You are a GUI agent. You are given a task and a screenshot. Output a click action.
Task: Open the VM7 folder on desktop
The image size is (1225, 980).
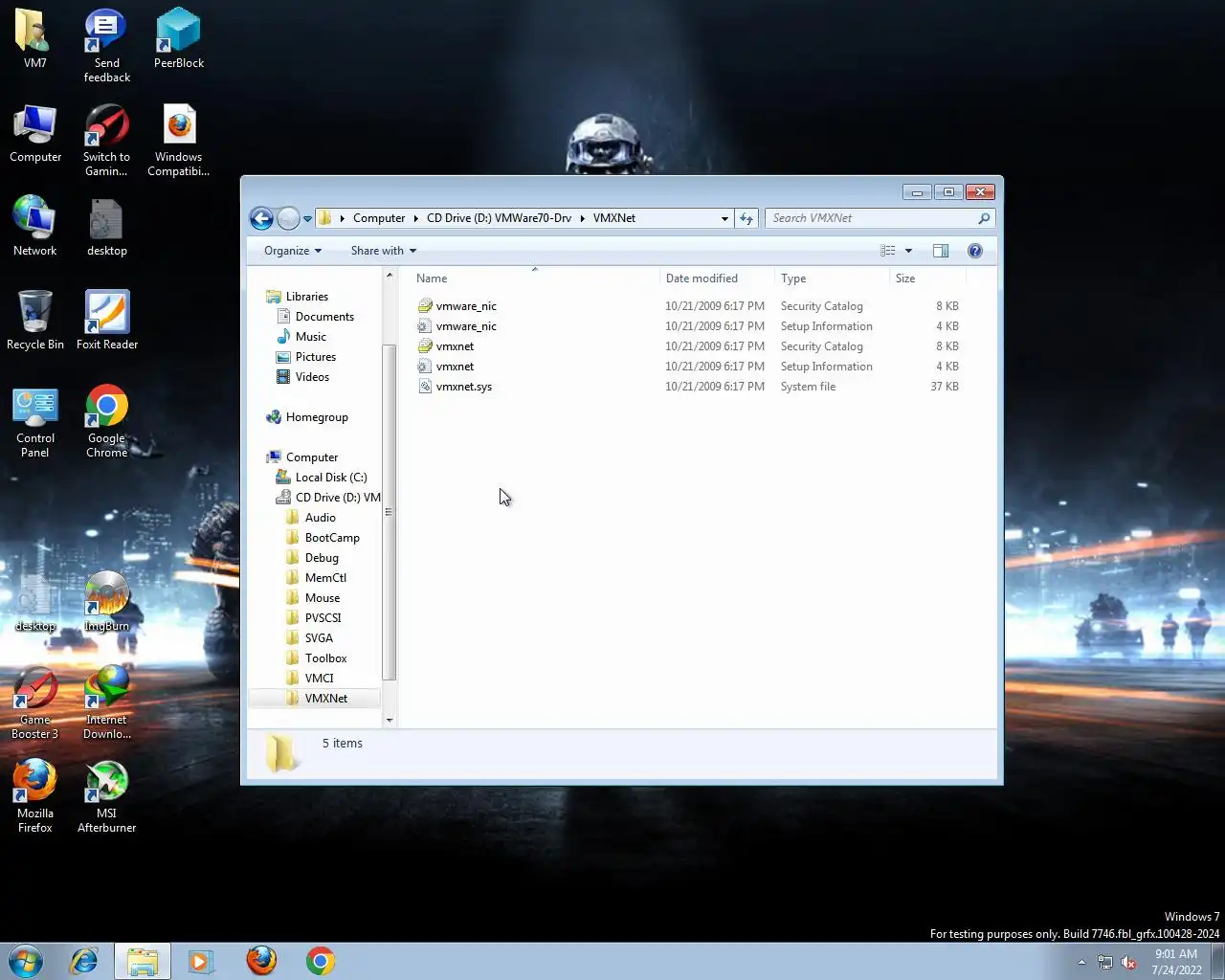coord(34,39)
